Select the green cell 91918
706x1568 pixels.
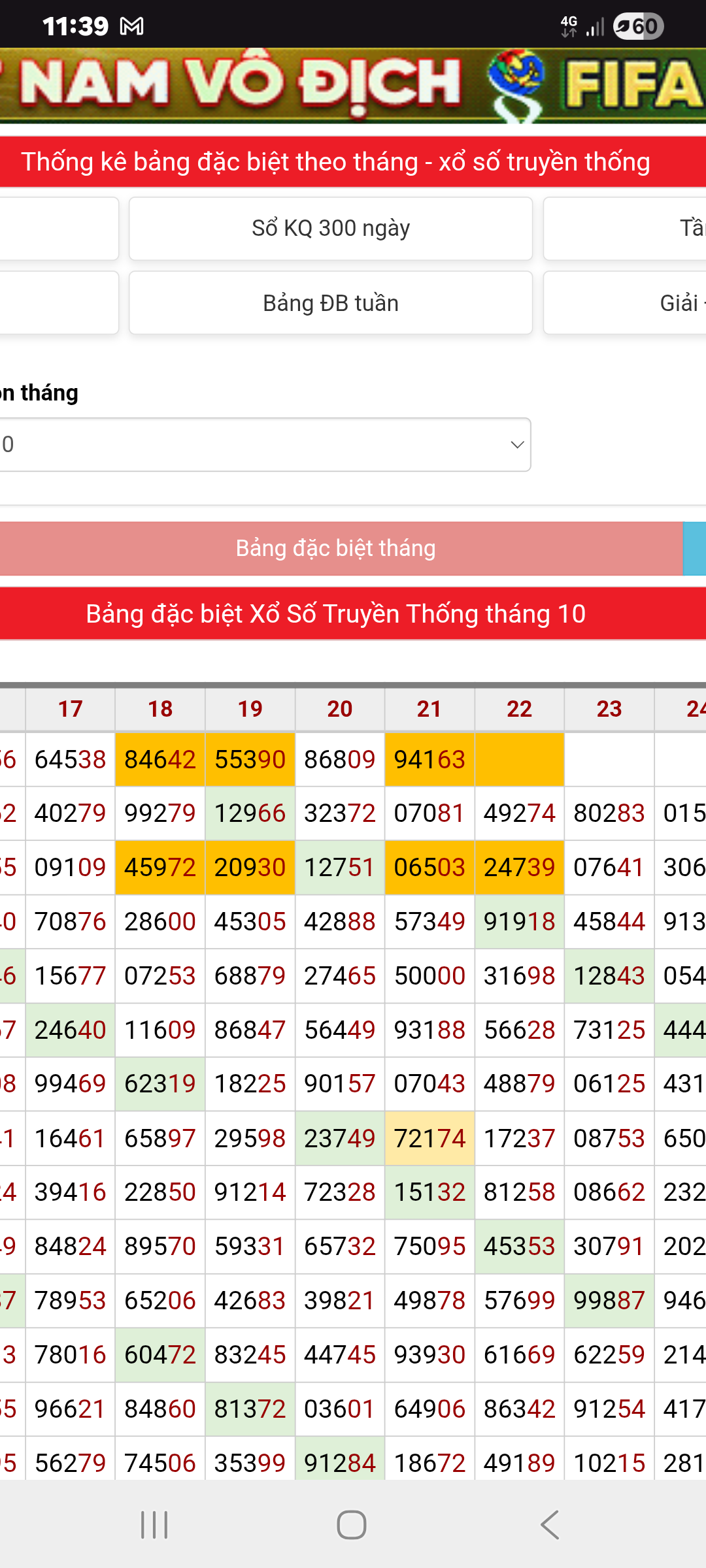pyautogui.click(x=520, y=922)
